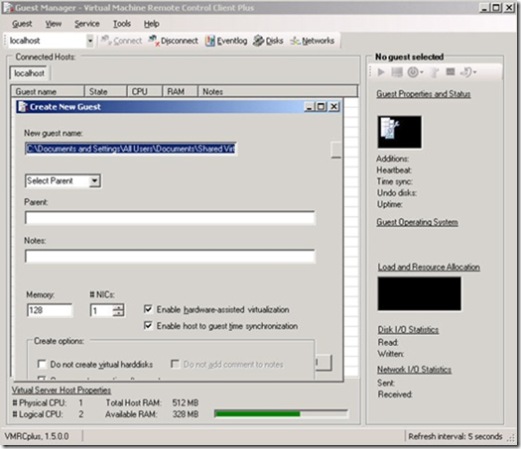521x449 pixels.
Task: Open Load and Resource Allocation link
Action: click(x=429, y=267)
